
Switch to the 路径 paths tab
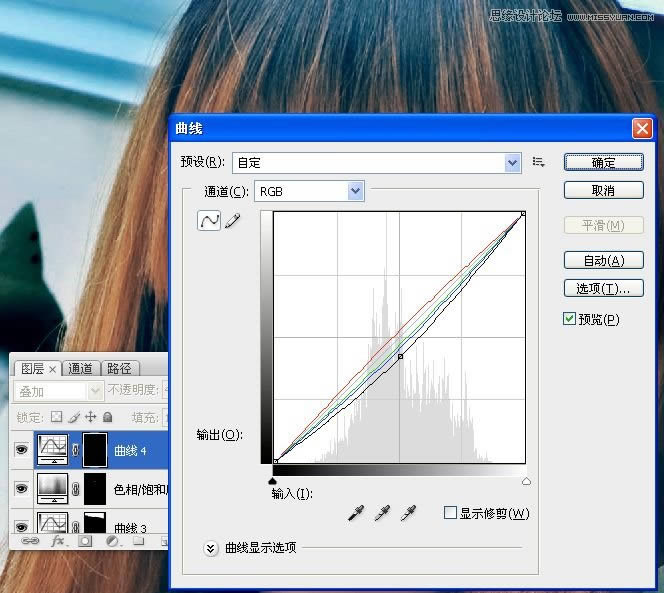point(117,368)
